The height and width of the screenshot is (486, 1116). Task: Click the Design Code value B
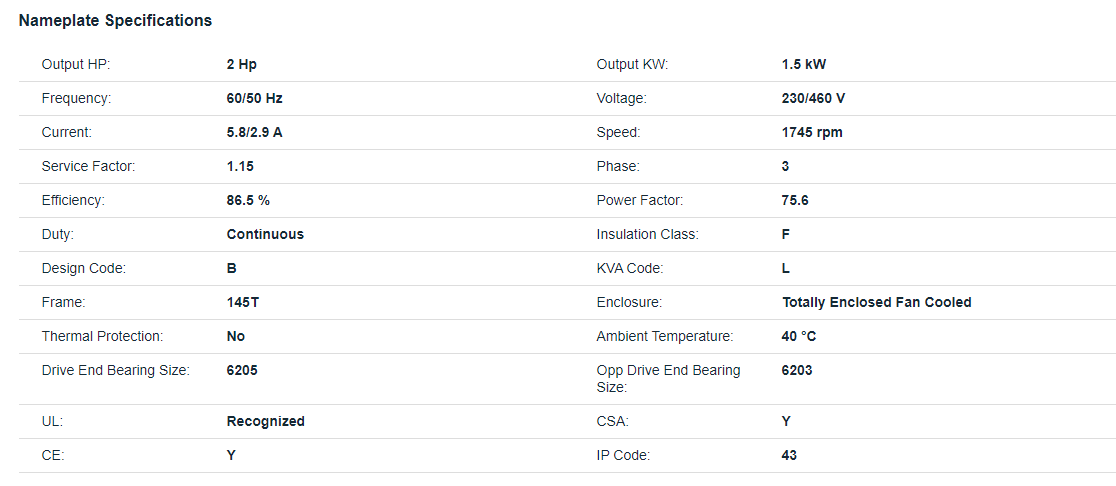point(232,268)
